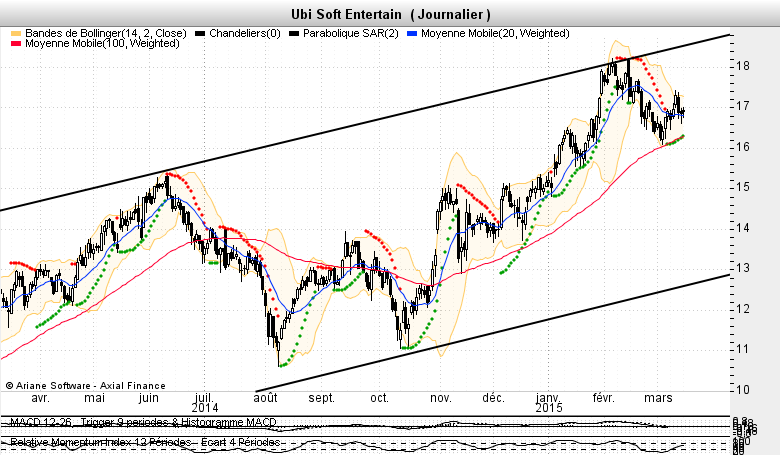Click the 18 price label on the axis
The height and width of the screenshot is (455, 780).
(743, 66)
